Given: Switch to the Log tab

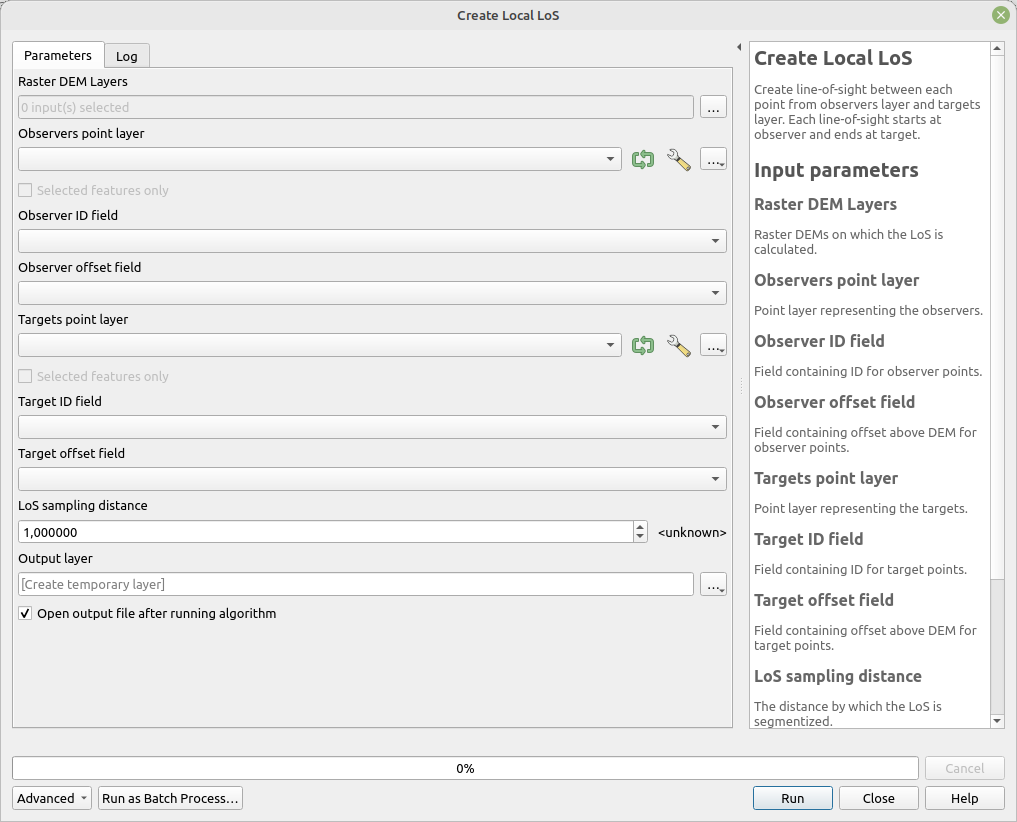Looking at the screenshot, I should click(126, 56).
